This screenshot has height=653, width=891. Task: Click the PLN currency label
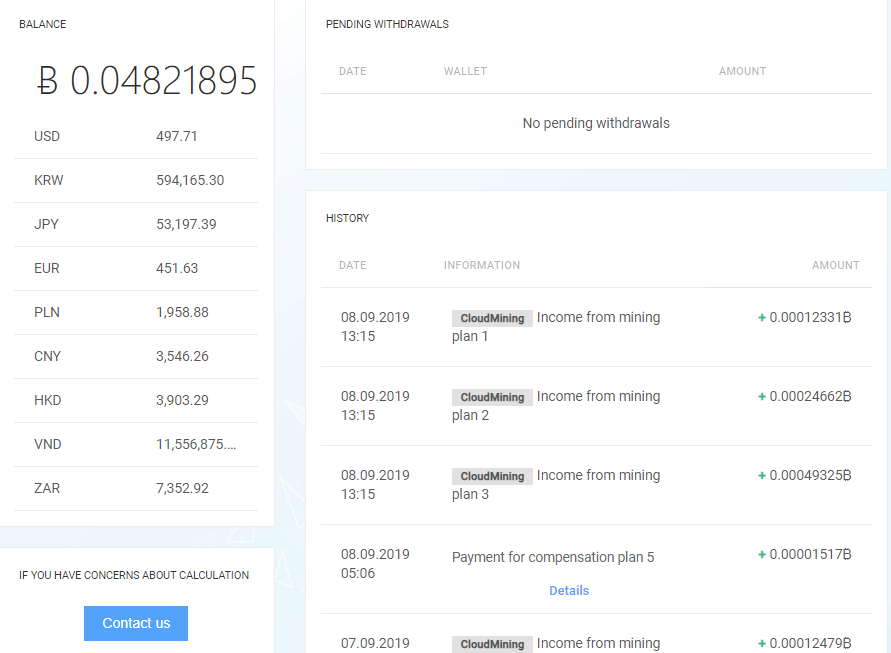(47, 312)
